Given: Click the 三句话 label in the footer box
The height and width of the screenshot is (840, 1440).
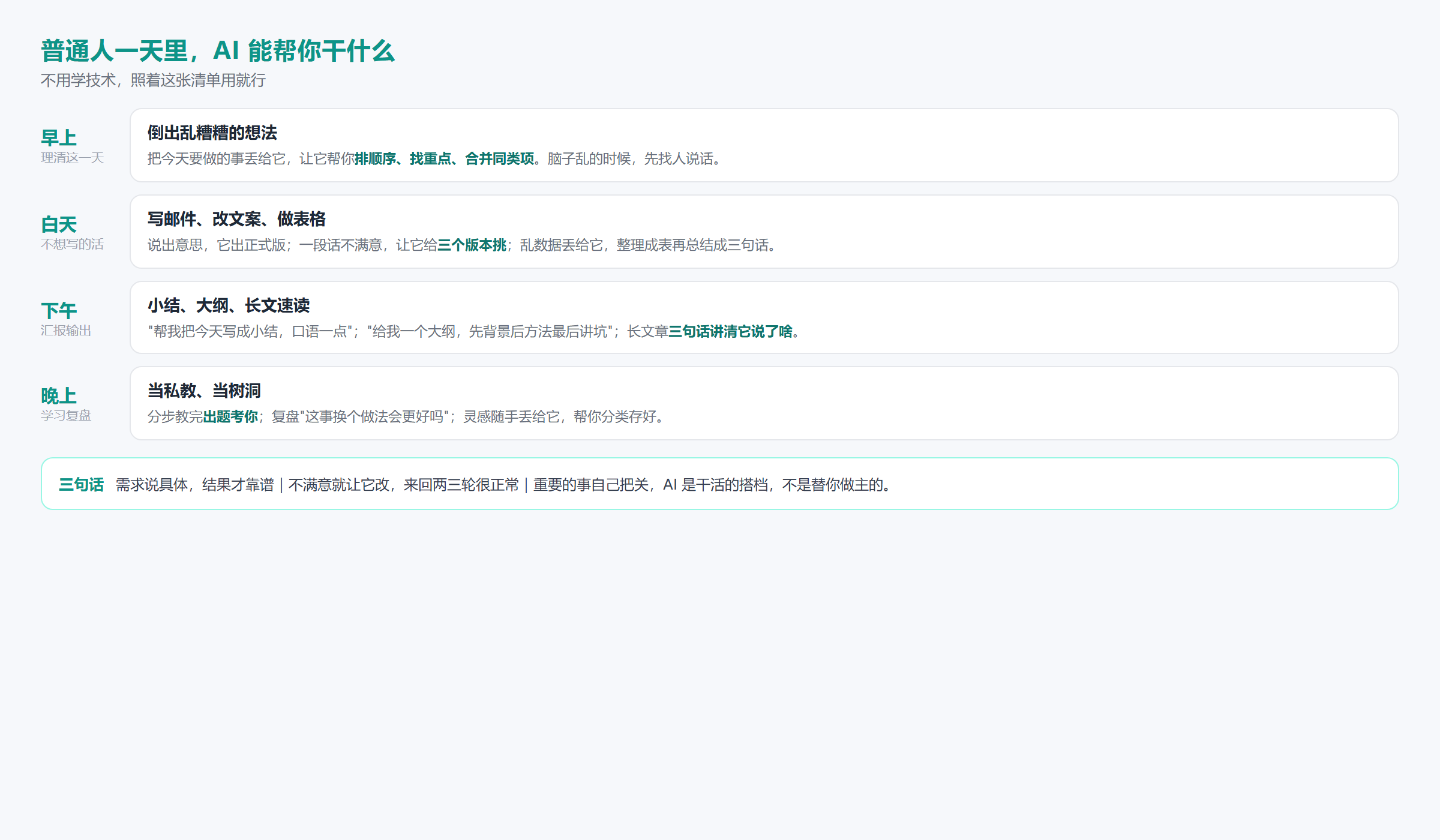Looking at the screenshot, I should point(82,485).
